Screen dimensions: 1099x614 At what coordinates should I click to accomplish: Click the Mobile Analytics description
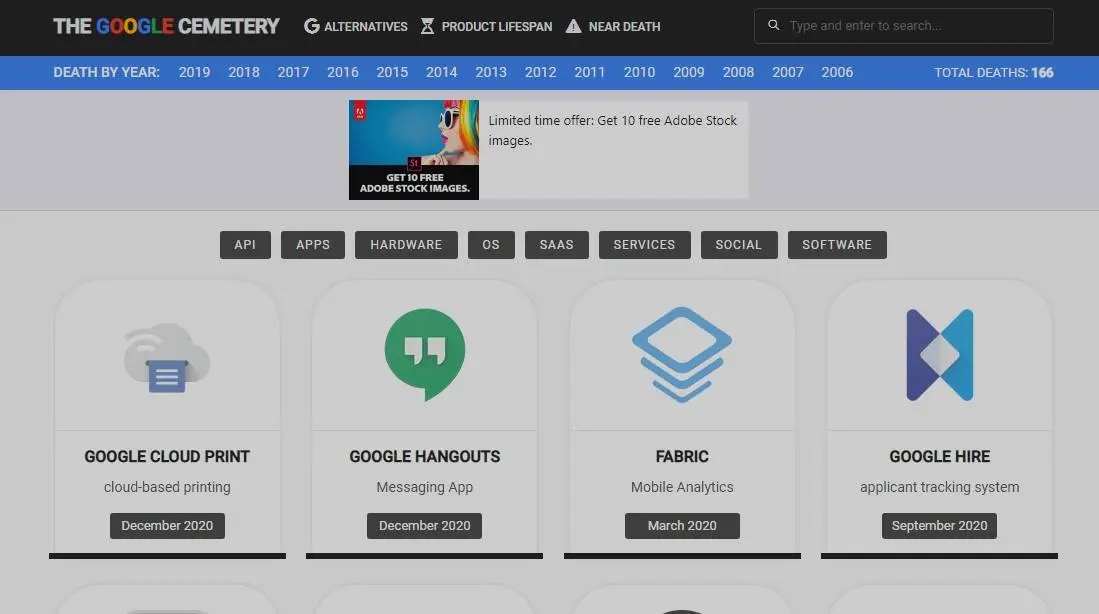682,487
